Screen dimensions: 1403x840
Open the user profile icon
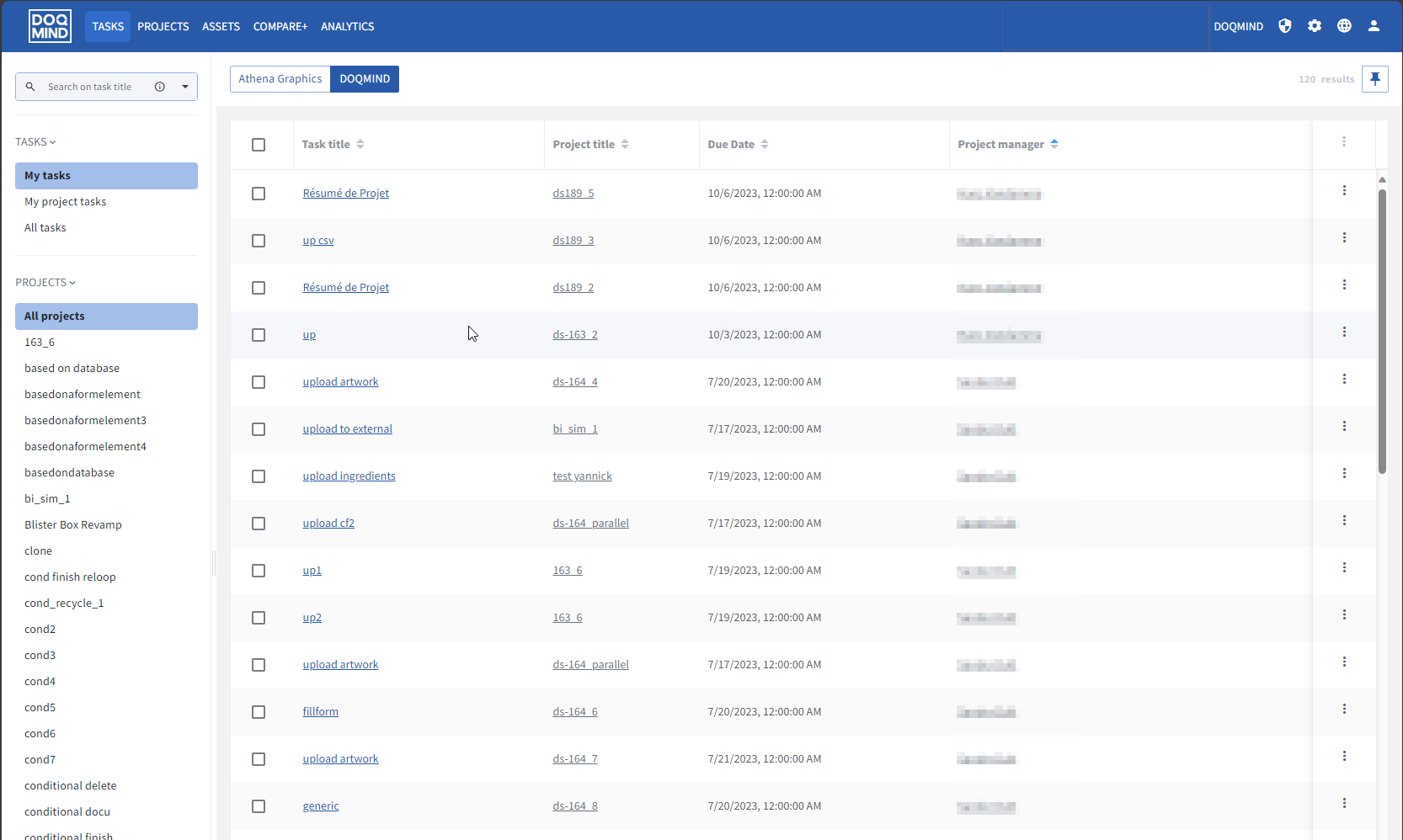[1374, 26]
